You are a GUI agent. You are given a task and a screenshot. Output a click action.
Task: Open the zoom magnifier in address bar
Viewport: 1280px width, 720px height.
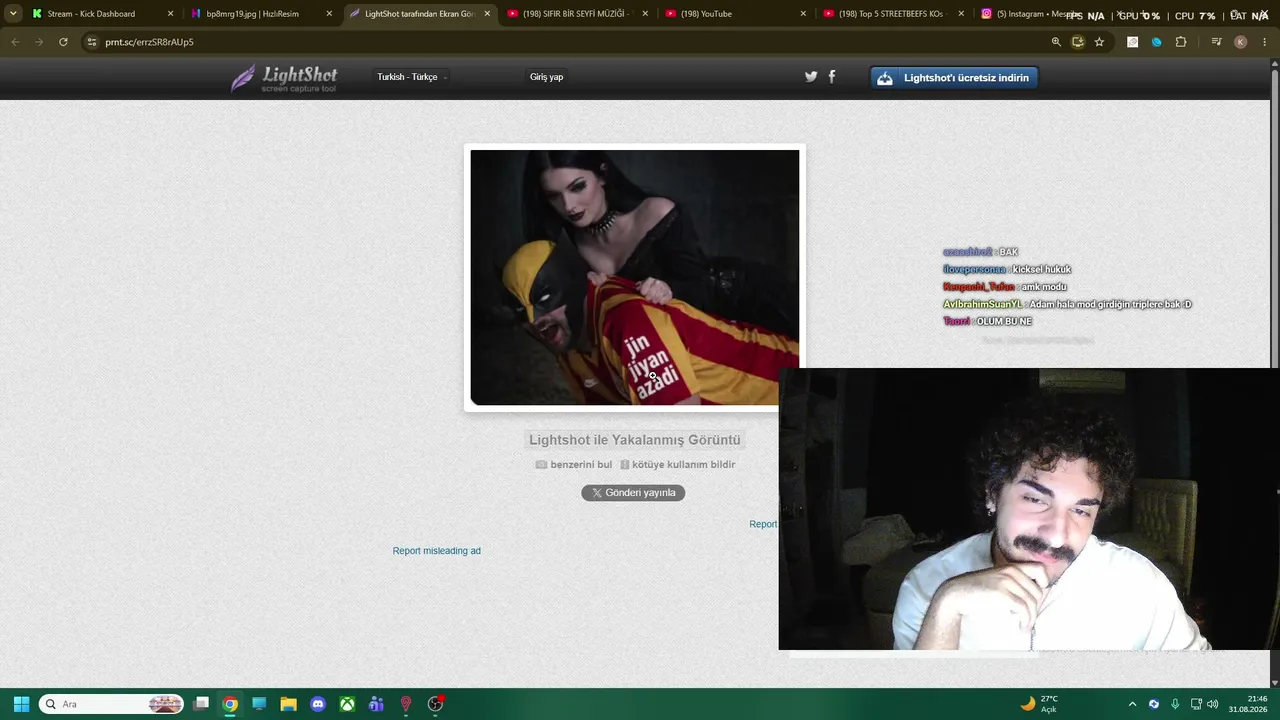pyautogui.click(x=1056, y=42)
